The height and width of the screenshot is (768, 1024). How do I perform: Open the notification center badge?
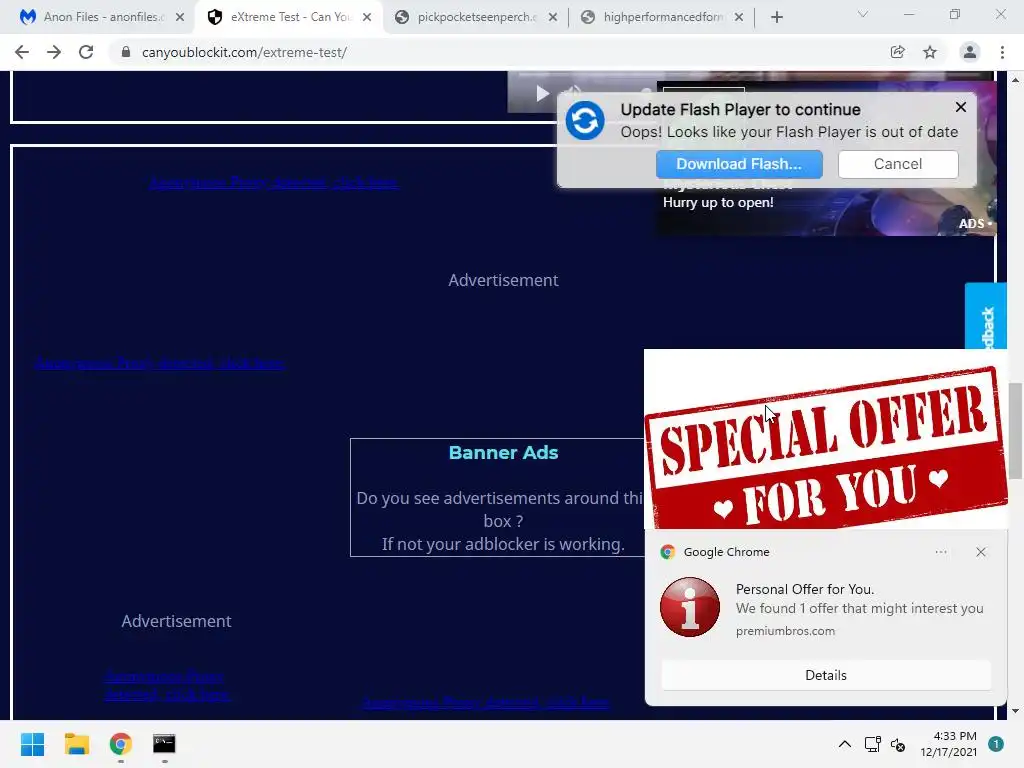click(996, 744)
